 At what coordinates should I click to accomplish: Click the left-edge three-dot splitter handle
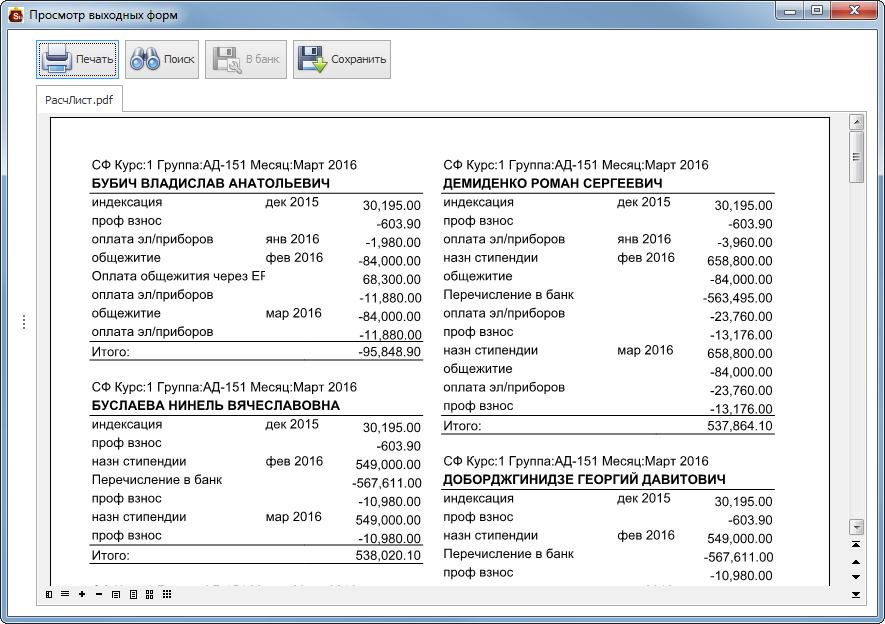(24, 322)
